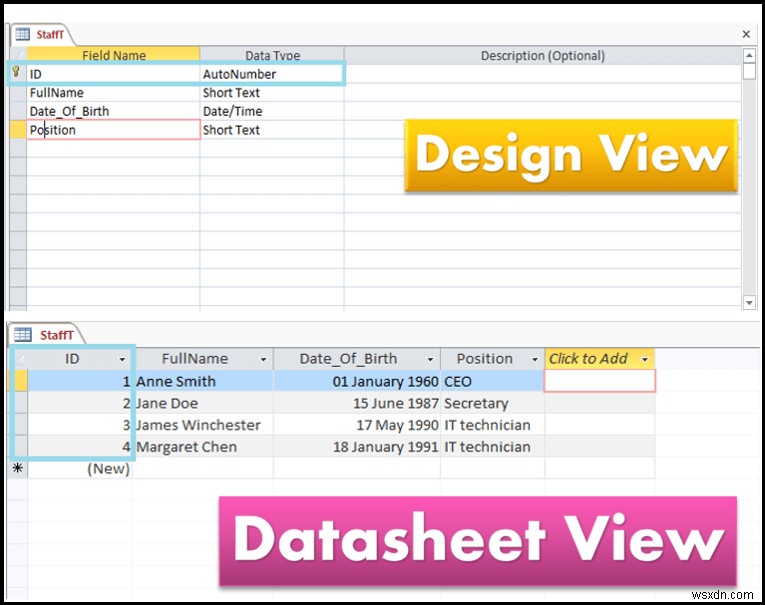Image resolution: width=765 pixels, height=605 pixels.
Task: Click the 17 May 1990 date cell
Action: 357,425
